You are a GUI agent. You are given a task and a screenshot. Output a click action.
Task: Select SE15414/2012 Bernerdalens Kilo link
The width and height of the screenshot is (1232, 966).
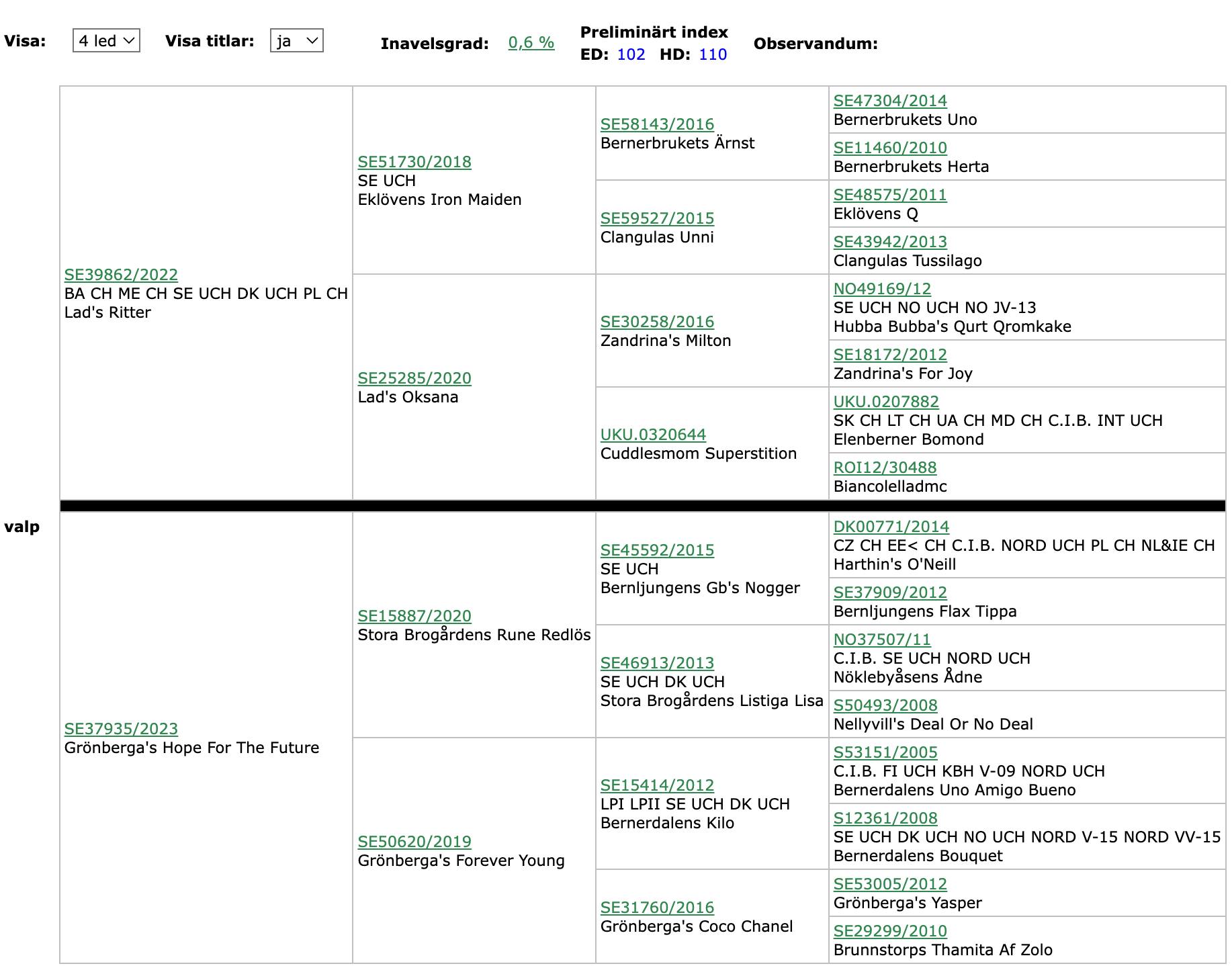pos(657,785)
